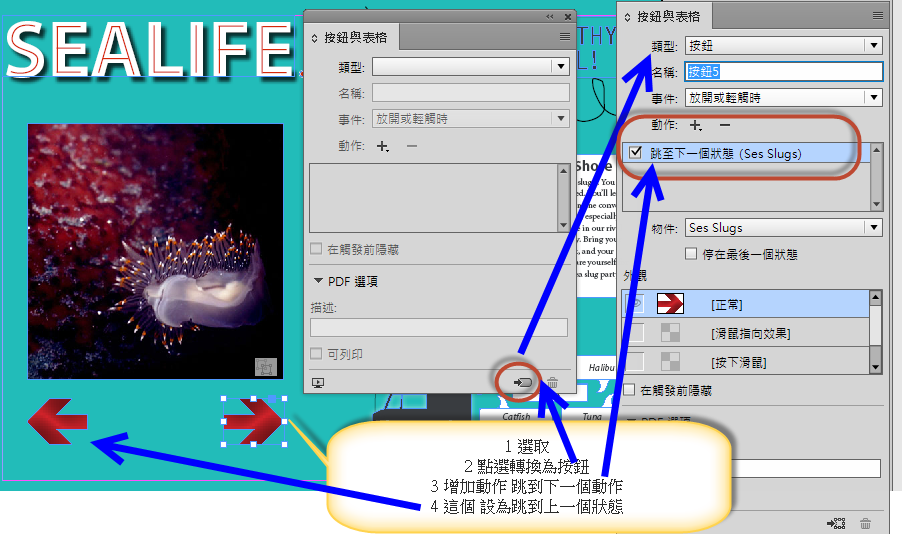Cycle floating panel view via tab arrows icon
902x534 pixels.
coord(314,39)
